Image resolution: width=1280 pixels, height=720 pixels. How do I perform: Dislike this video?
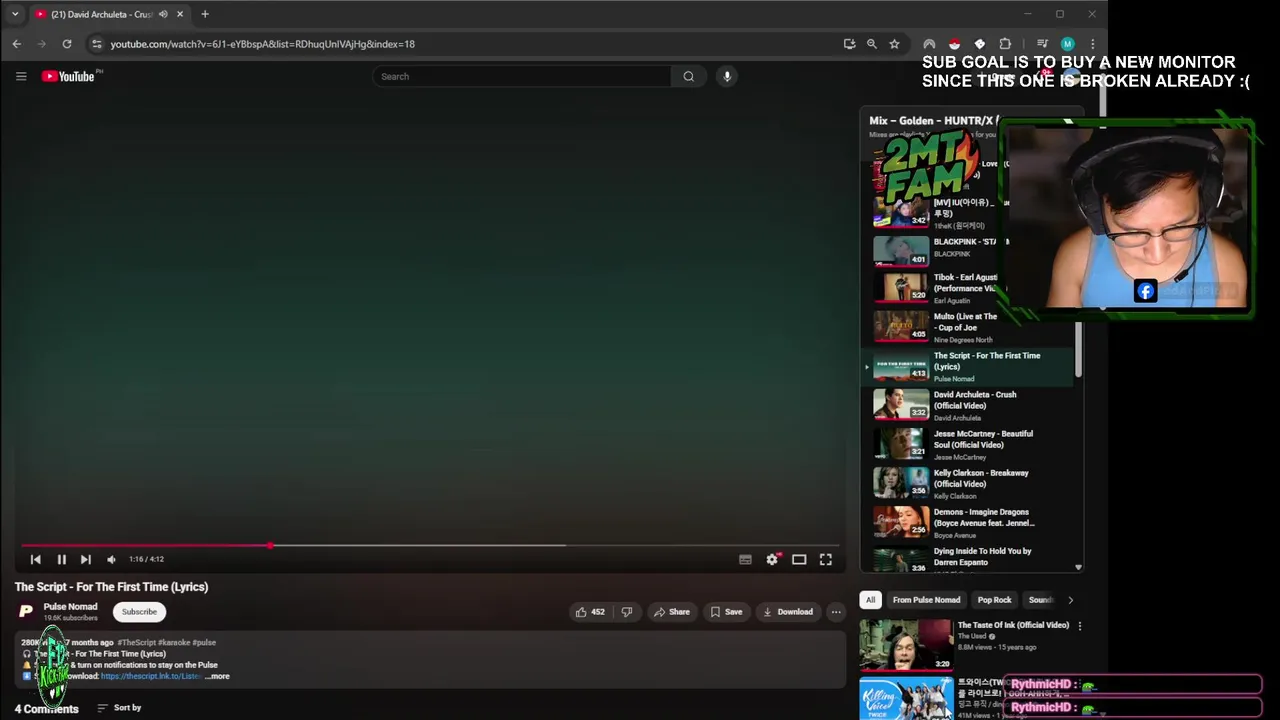click(627, 612)
